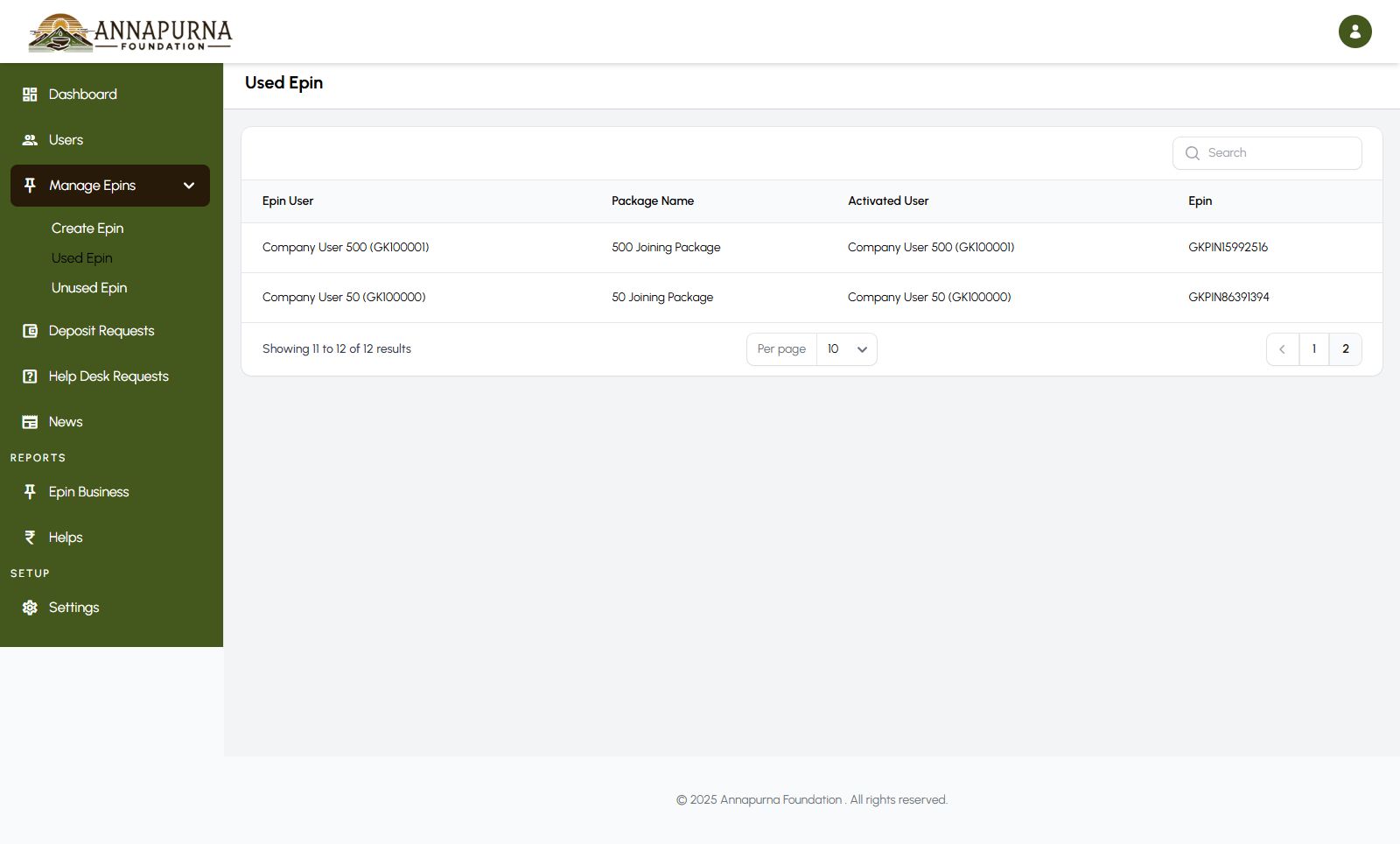Viewport: 1400px width, 844px height.
Task: Open Dashboard in the sidebar
Action: coord(110,95)
